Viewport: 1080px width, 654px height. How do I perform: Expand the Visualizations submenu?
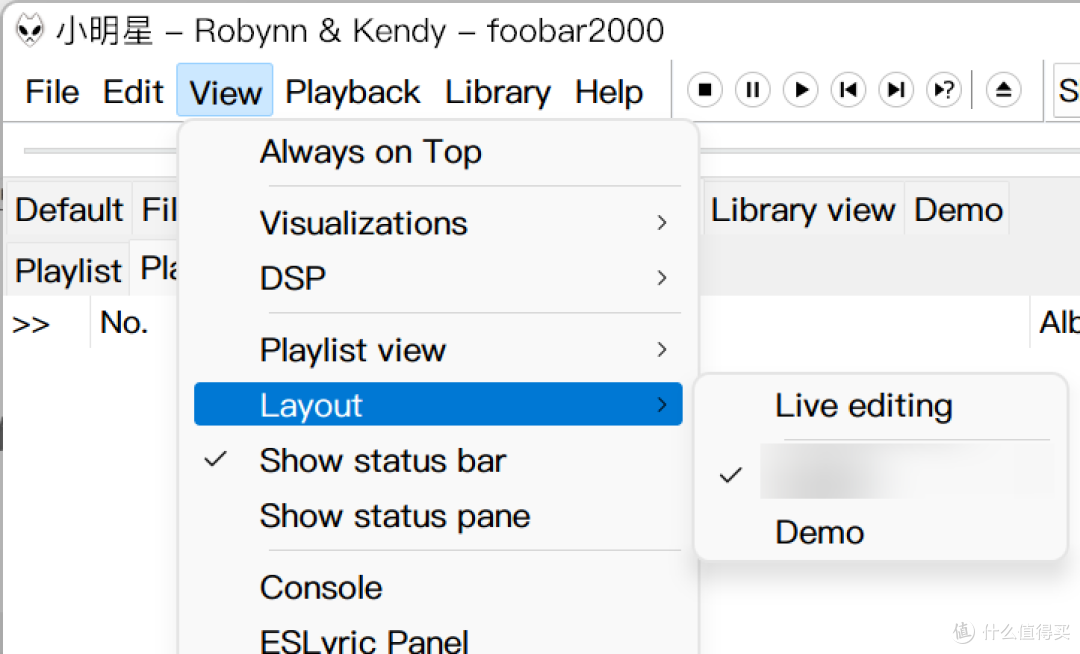tap(438, 223)
